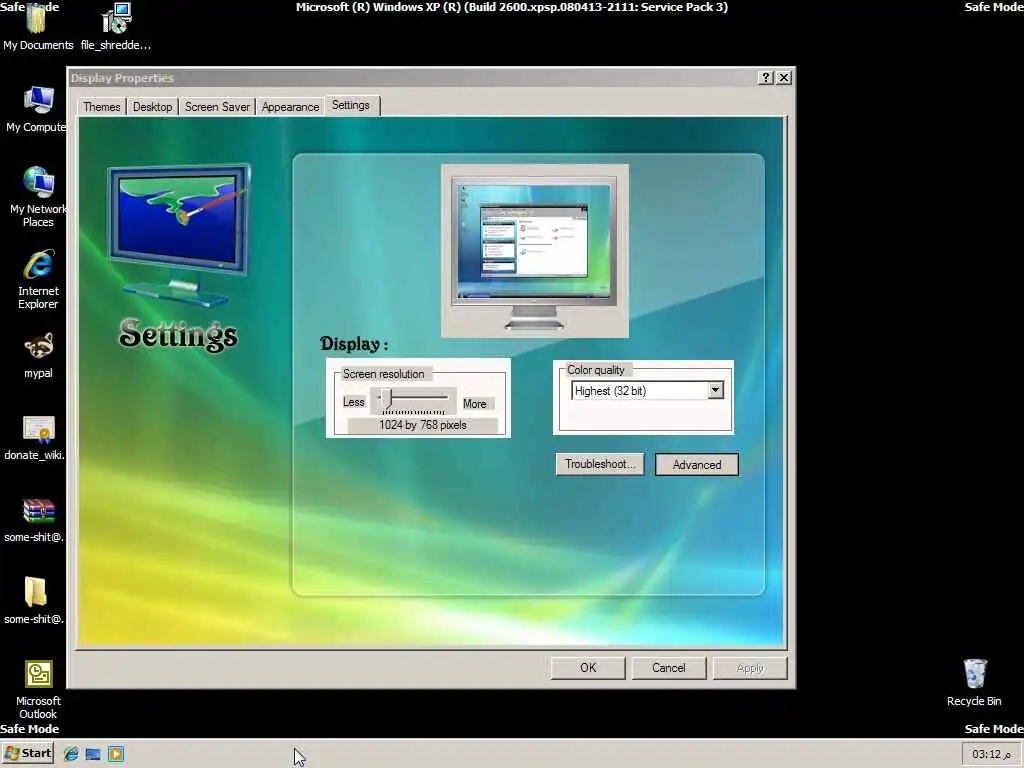Select the Internet Explorer desktop icon
This screenshot has width=1024, height=768.
[38, 279]
